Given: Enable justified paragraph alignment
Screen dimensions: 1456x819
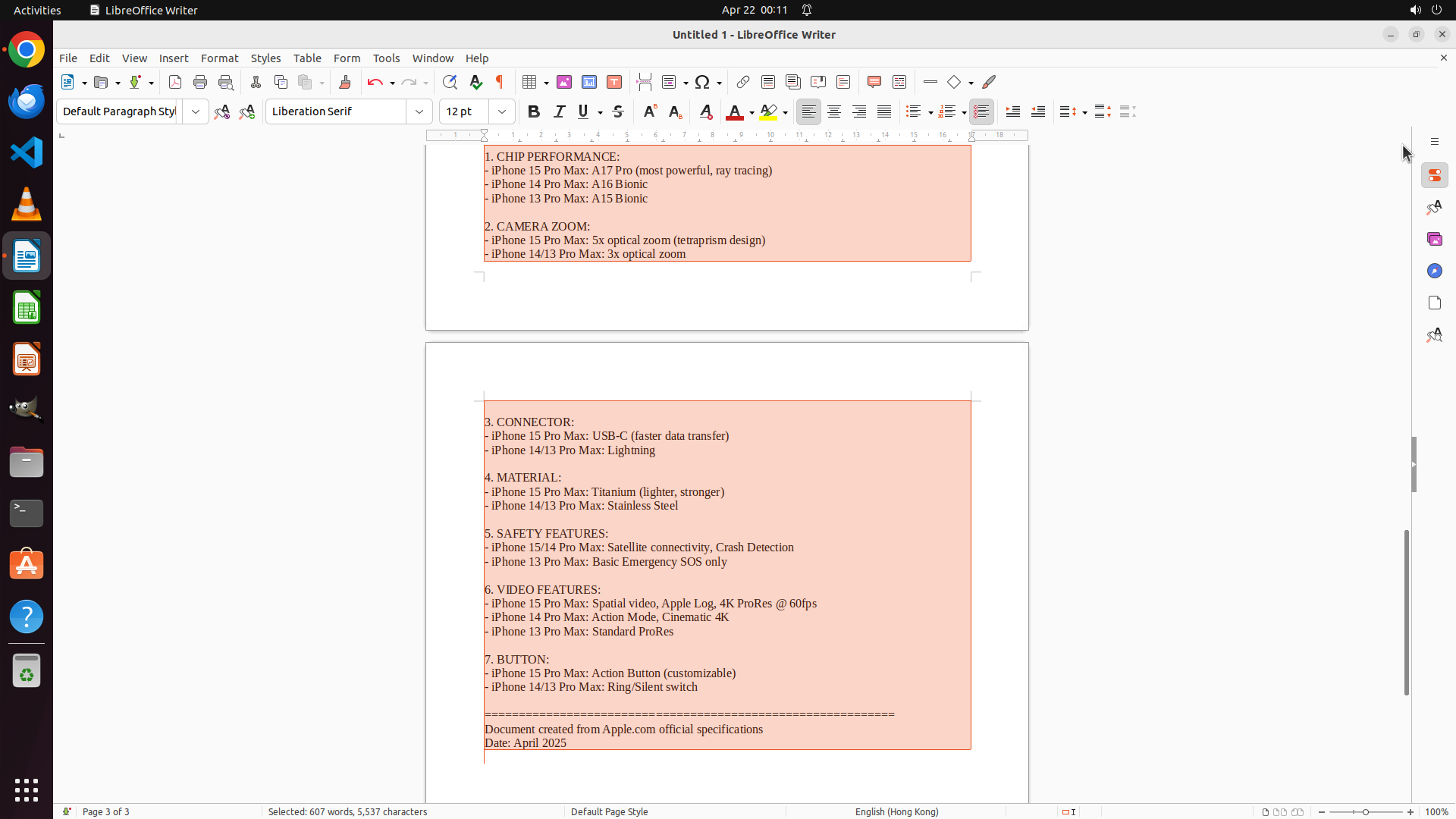Looking at the screenshot, I should (x=884, y=111).
